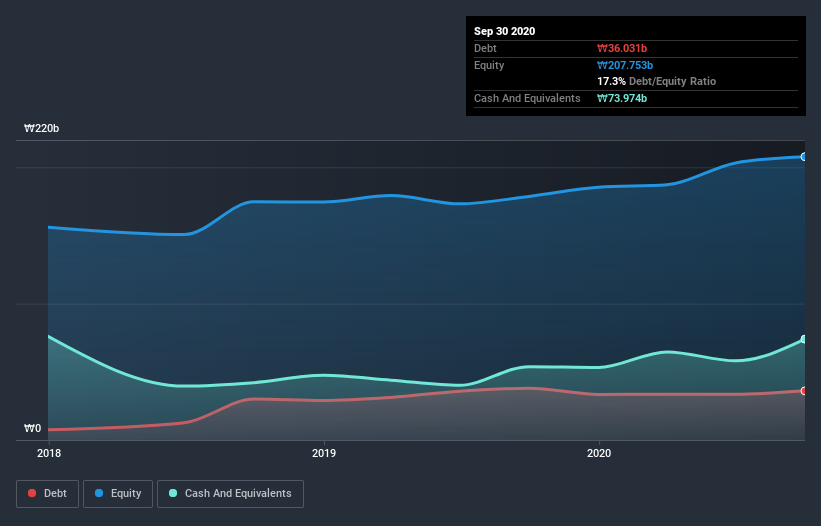The width and height of the screenshot is (821, 526).
Task: Click the ₩36.031b debt value
Action: click(622, 48)
